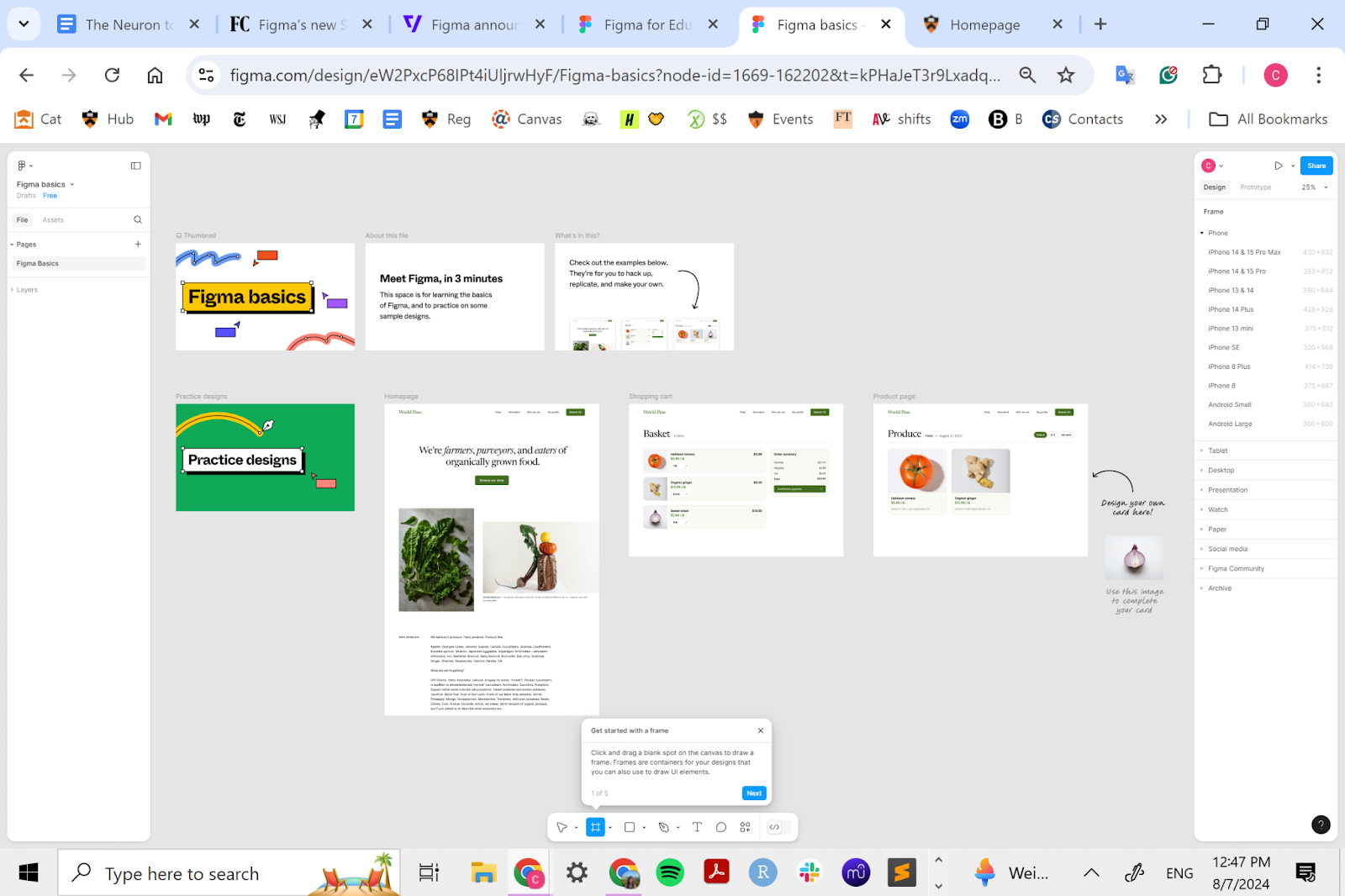
Task: Select the green Practice designs frame
Action: pyautogui.click(x=265, y=457)
